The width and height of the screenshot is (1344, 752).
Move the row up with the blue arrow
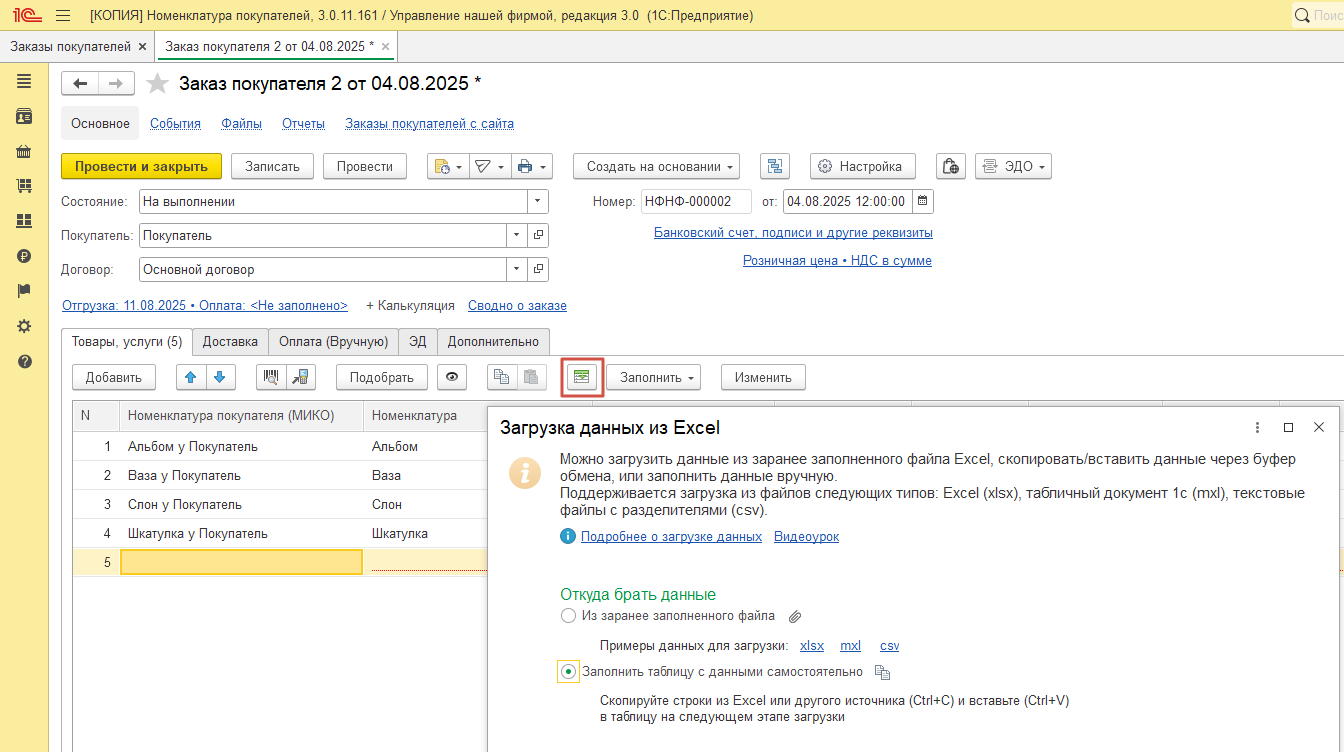(191, 377)
